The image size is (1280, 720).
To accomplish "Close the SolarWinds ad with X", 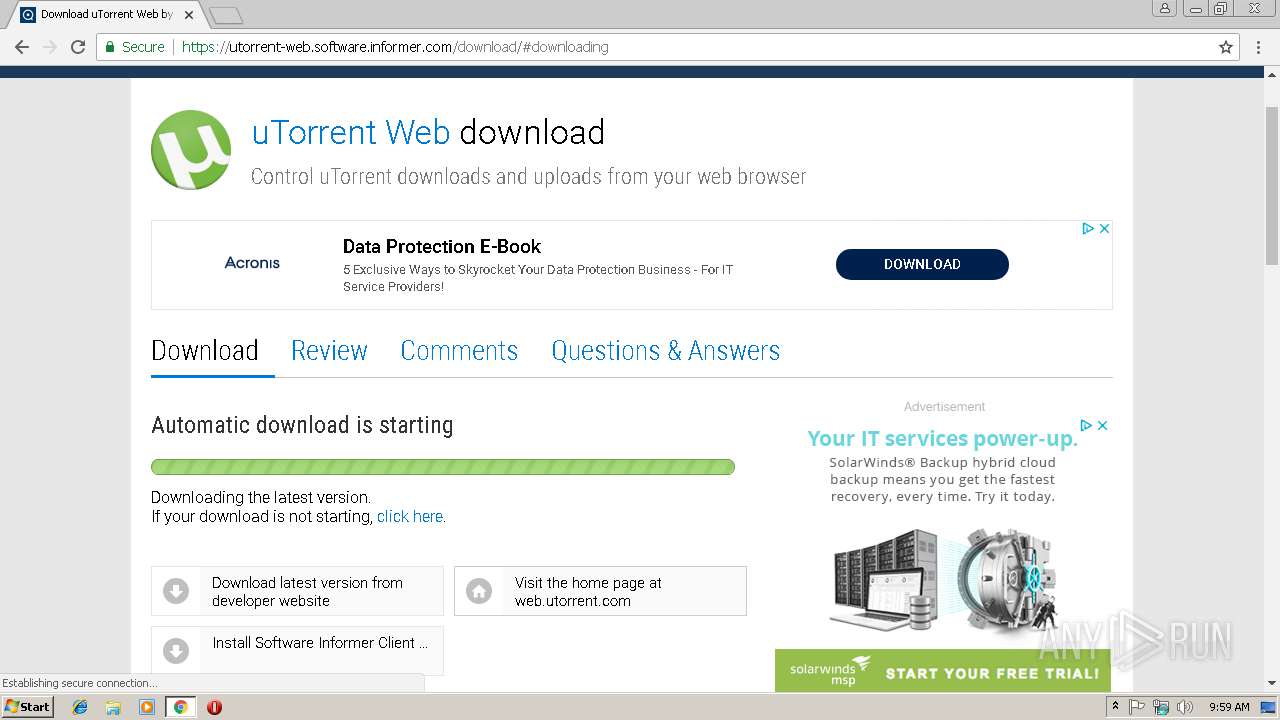I will click(x=1102, y=425).
